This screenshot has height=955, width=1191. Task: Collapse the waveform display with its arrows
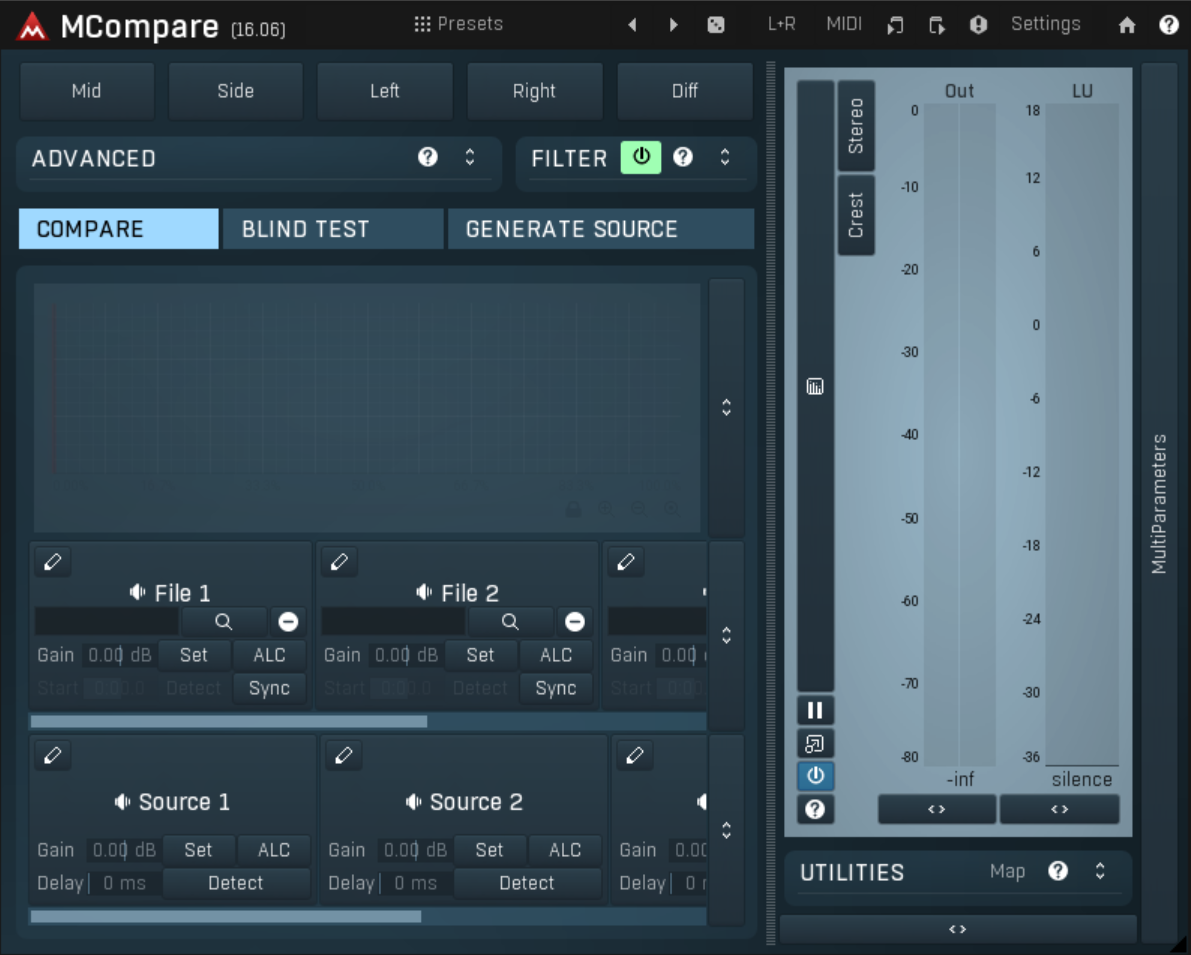[x=726, y=407]
